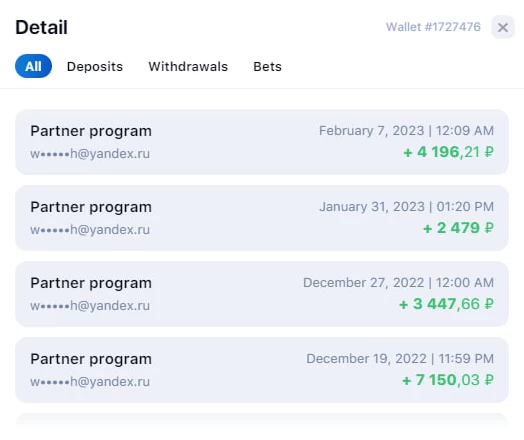Select masked email in the January 31 transaction
This screenshot has height=440, width=524.
point(90,230)
